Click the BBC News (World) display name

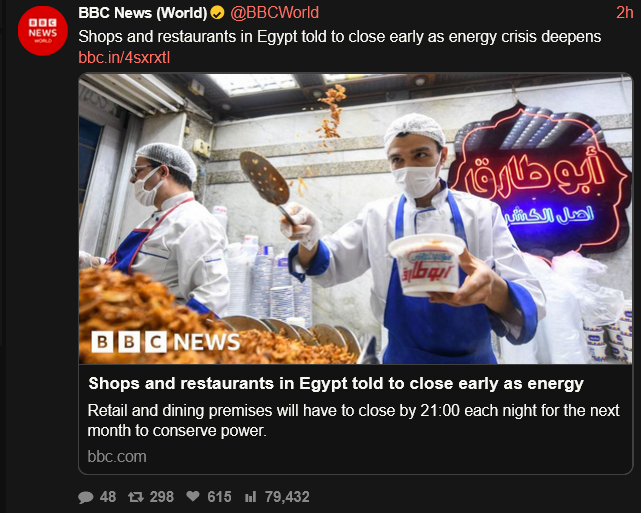pyautogui.click(x=143, y=13)
